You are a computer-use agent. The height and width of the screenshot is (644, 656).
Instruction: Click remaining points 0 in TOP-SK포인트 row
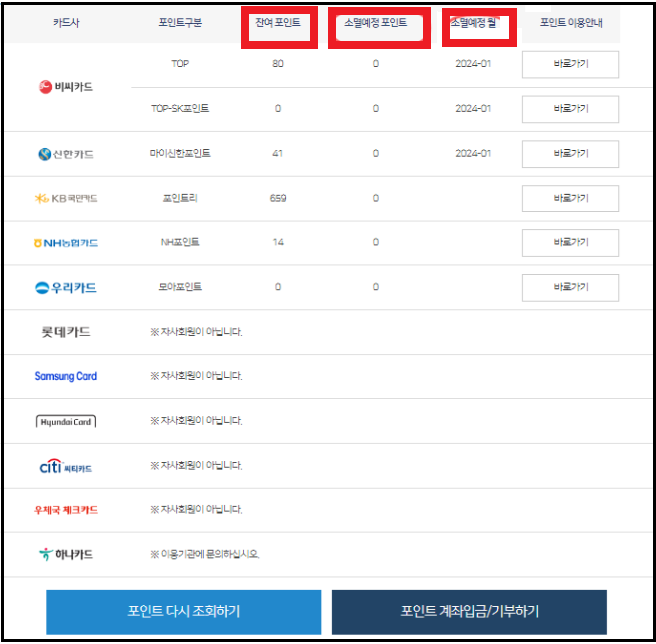pyautogui.click(x=278, y=109)
